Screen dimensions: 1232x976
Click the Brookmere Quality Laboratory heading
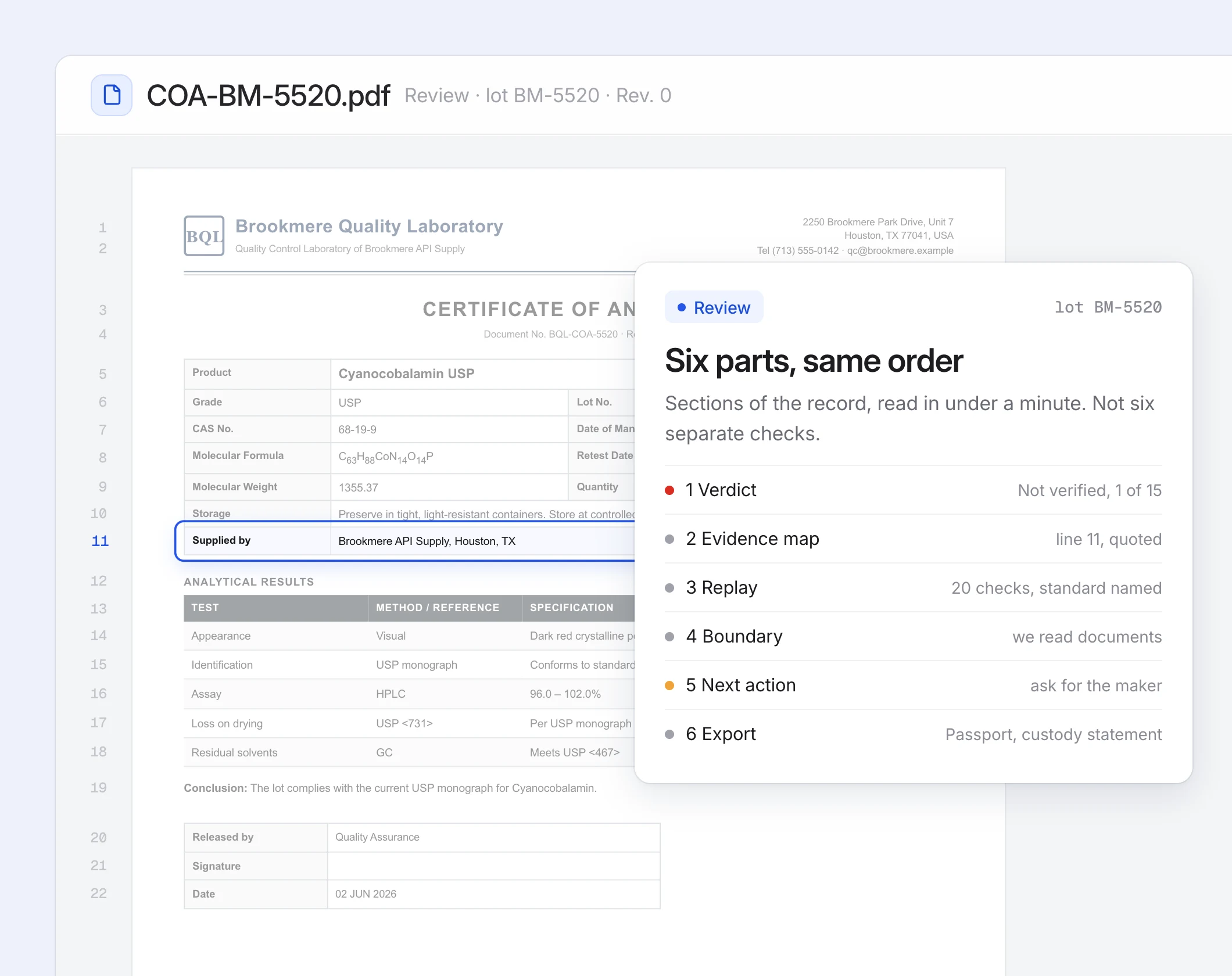point(369,226)
